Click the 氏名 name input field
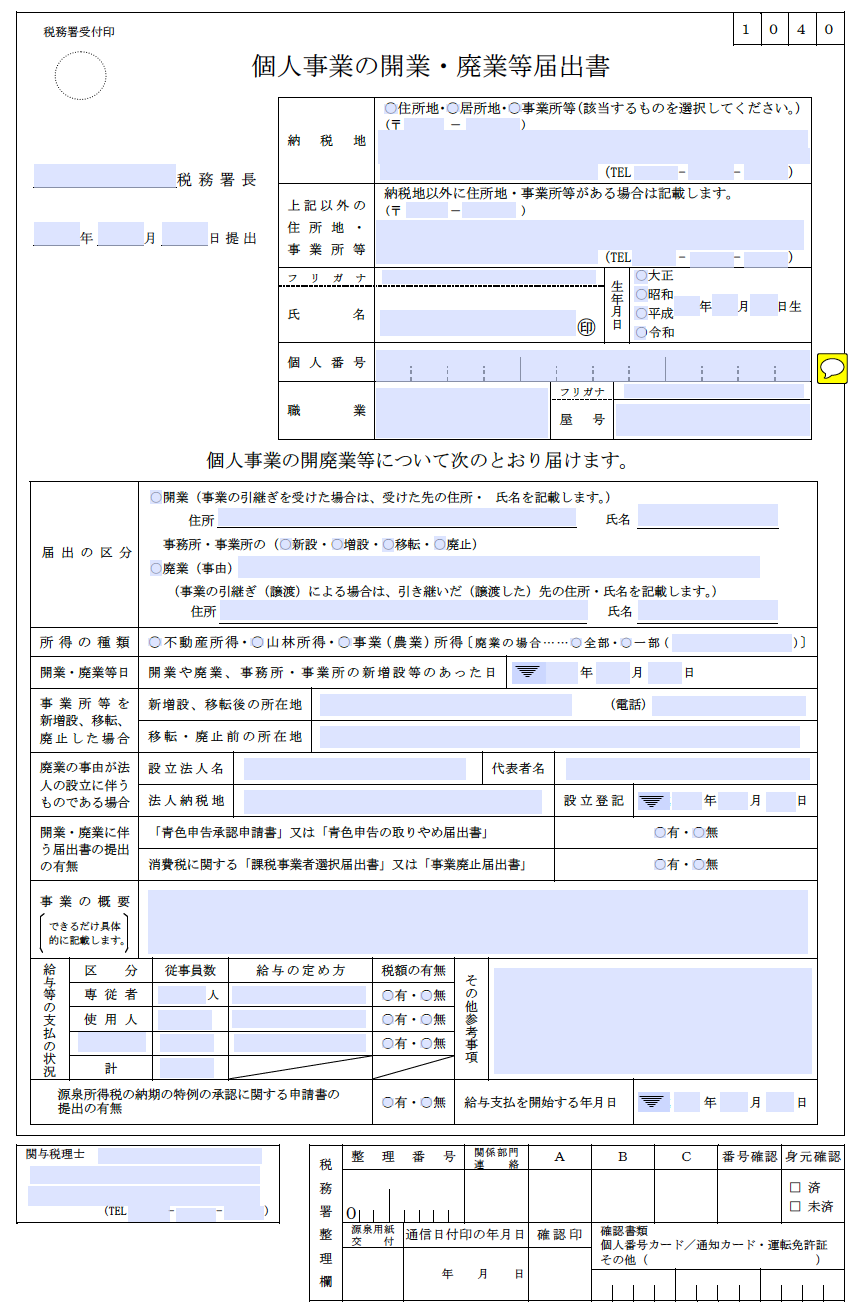The image size is (856, 1316). (478, 323)
